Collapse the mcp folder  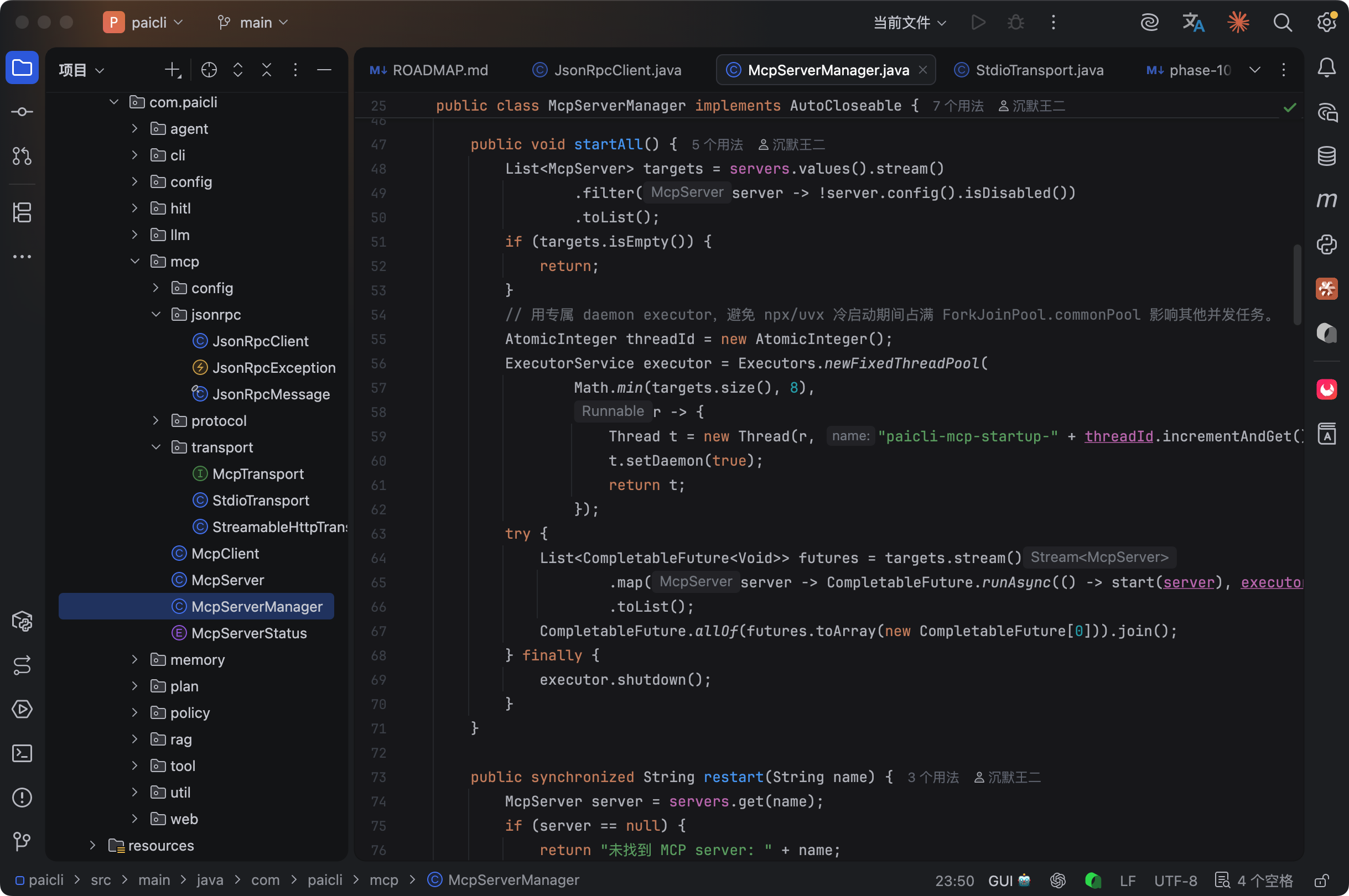[x=134, y=261]
